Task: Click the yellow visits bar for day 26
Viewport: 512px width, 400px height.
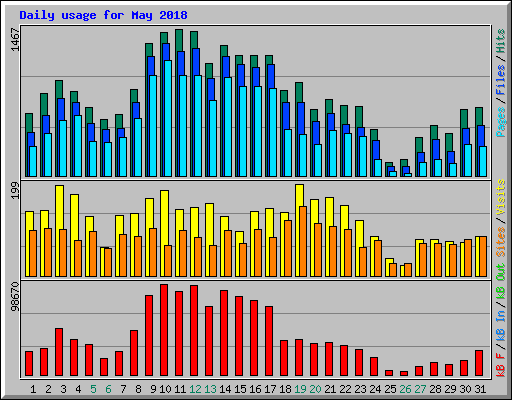Action: coord(402,271)
